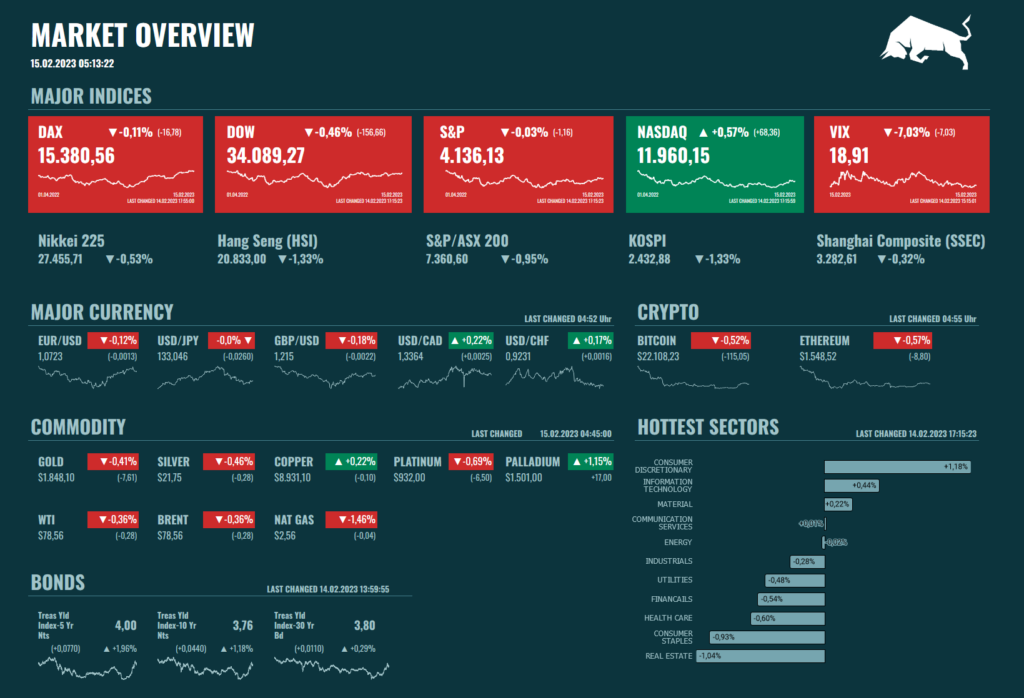Screen dimensions: 1024x698
Task: Click the Nikkei 225 index name
Action: coord(71,241)
